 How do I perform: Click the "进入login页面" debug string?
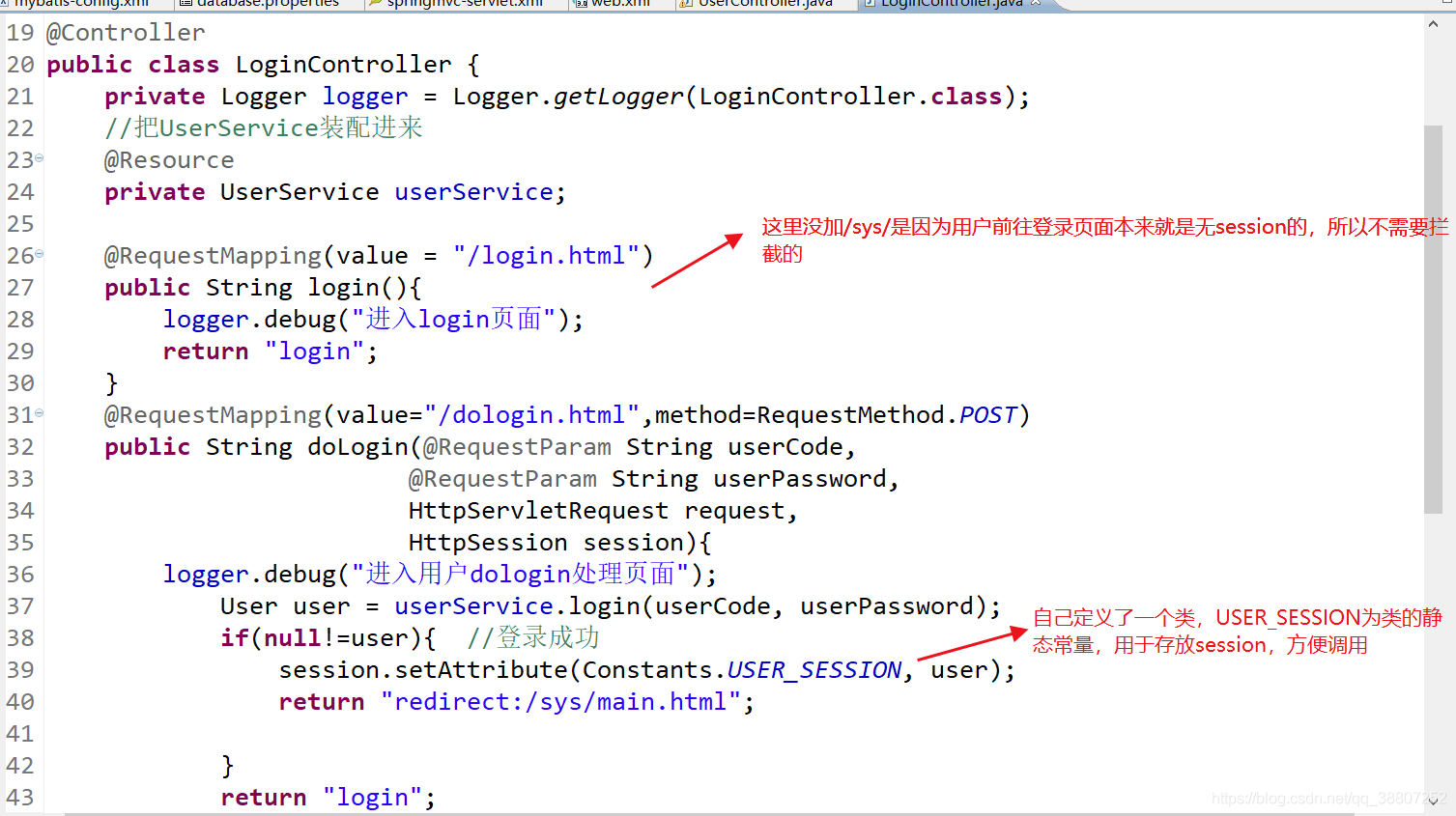pyautogui.click(x=454, y=320)
